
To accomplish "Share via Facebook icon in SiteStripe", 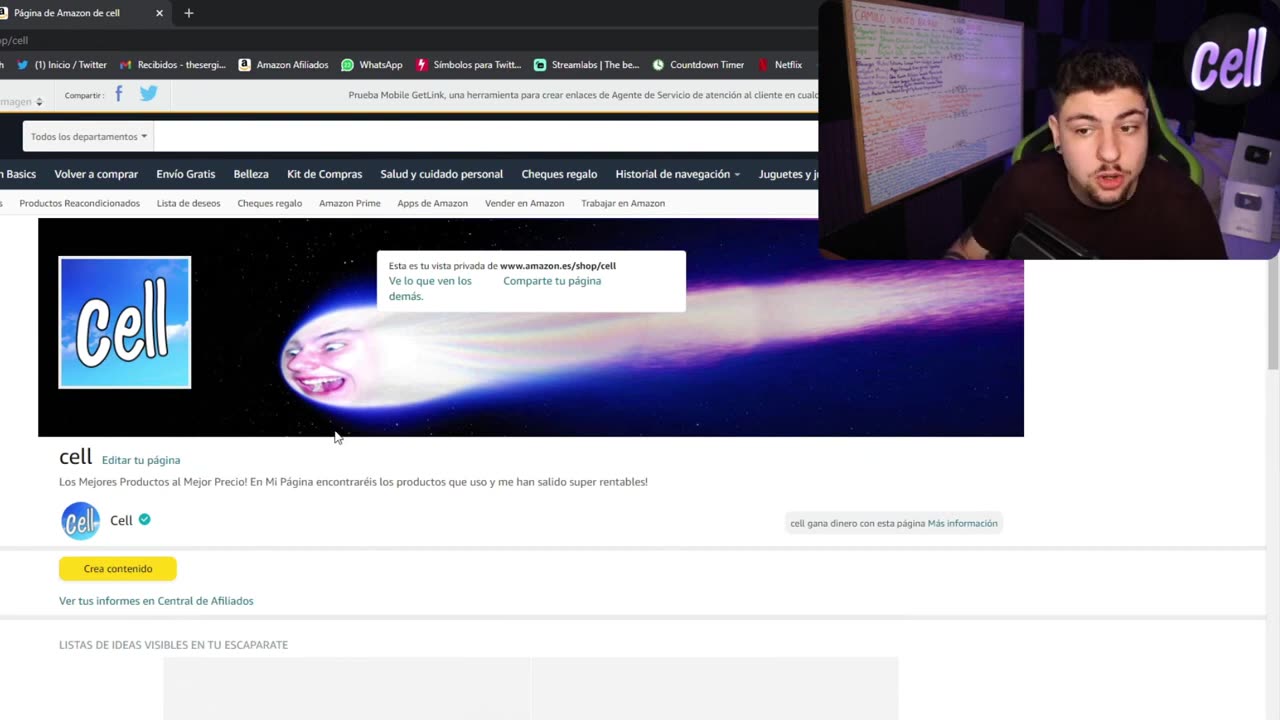I will coord(118,94).
